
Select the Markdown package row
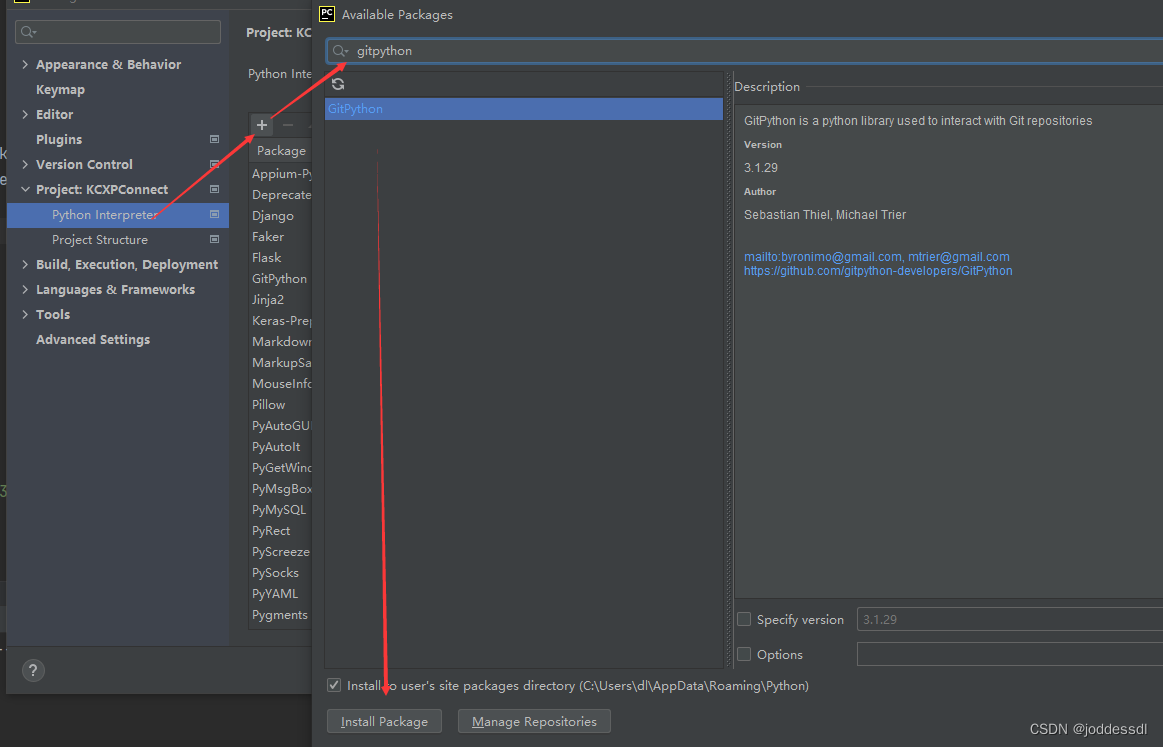tap(280, 342)
